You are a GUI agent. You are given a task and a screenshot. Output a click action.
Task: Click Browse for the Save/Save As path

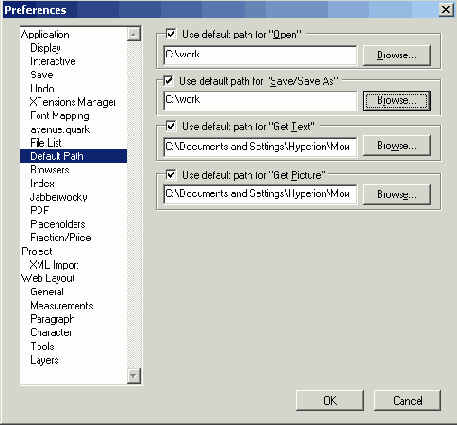(397, 101)
